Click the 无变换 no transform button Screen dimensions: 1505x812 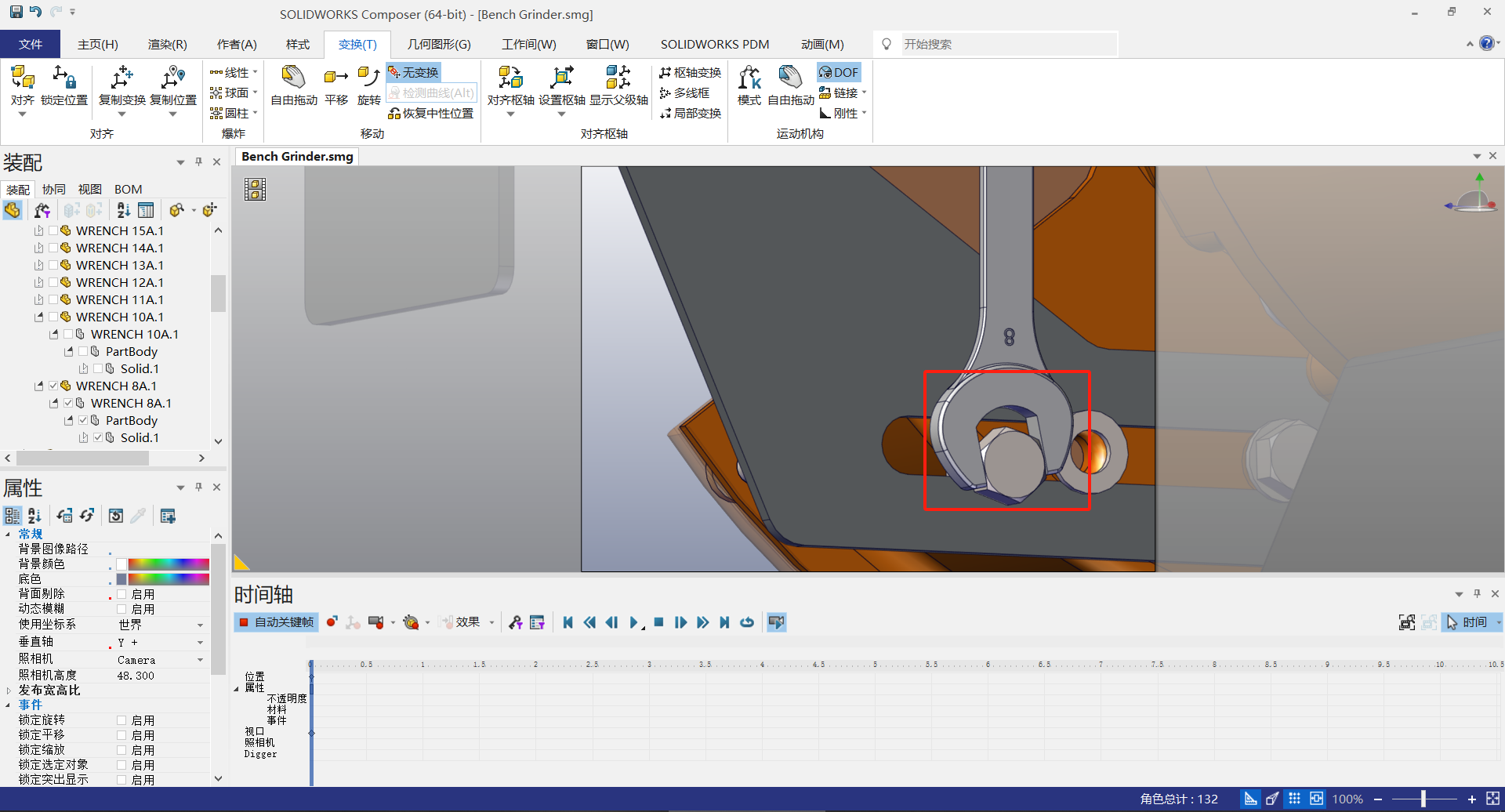[413, 72]
